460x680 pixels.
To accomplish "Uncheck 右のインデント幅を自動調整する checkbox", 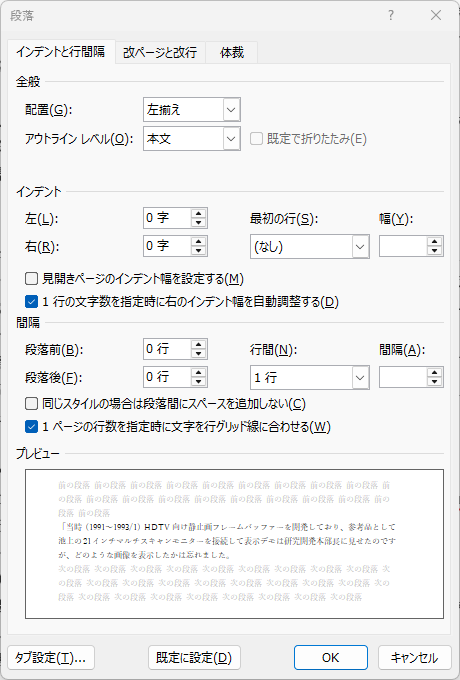I will coord(31,301).
